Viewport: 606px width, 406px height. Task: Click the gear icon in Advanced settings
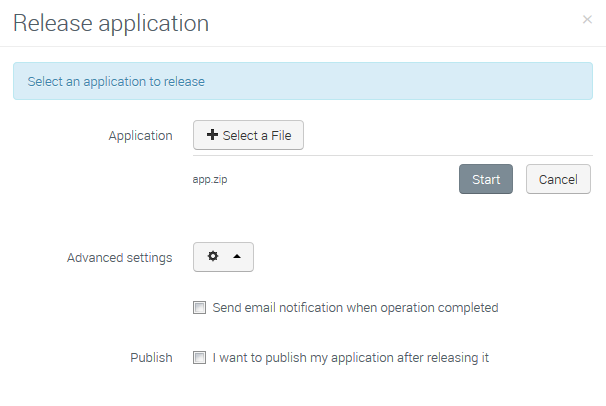pos(212,257)
